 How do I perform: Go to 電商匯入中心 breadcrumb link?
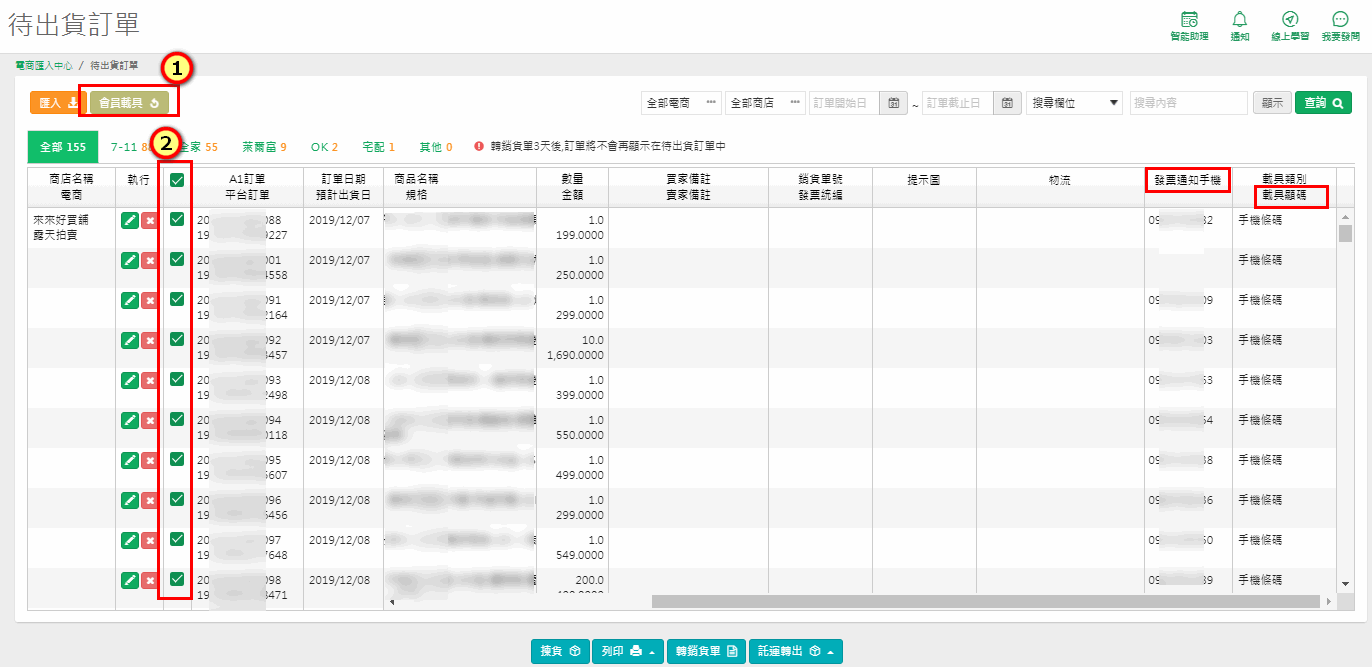tap(44, 65)
